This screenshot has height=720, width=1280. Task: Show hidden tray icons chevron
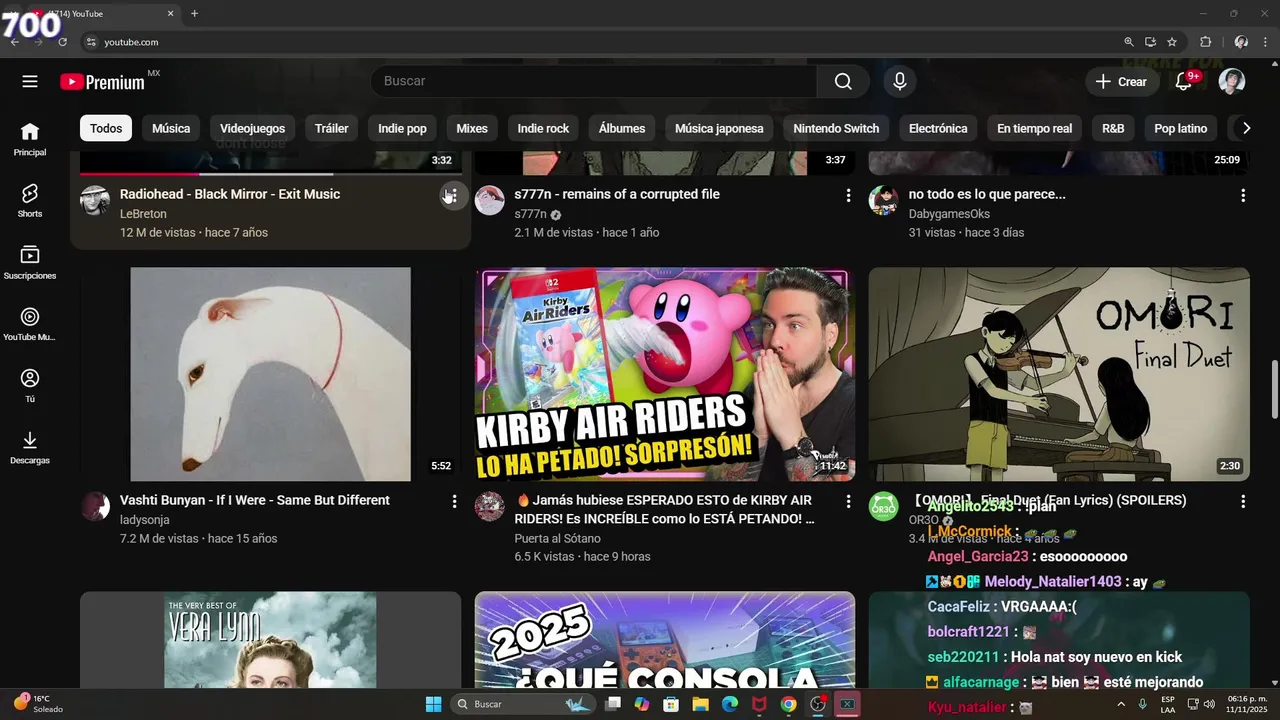(1120, 704)
